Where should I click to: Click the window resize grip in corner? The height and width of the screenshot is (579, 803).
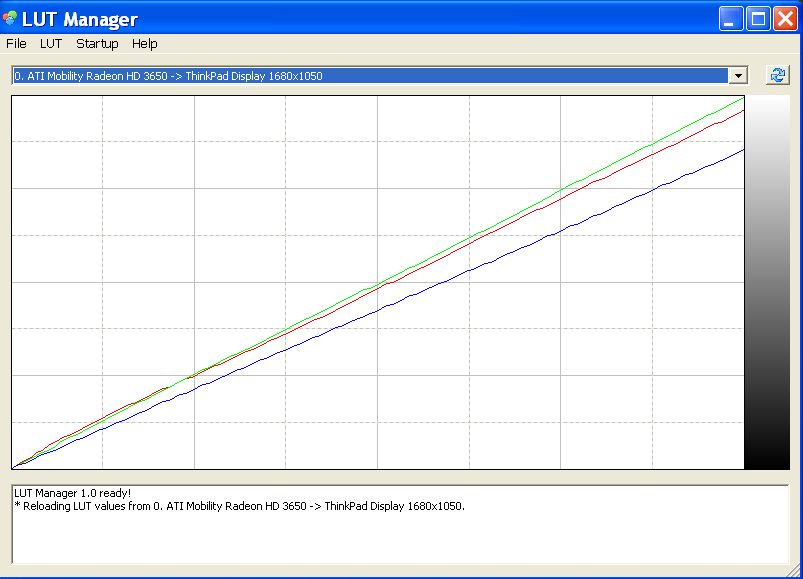pyautogui.click(x=795, y=572)
